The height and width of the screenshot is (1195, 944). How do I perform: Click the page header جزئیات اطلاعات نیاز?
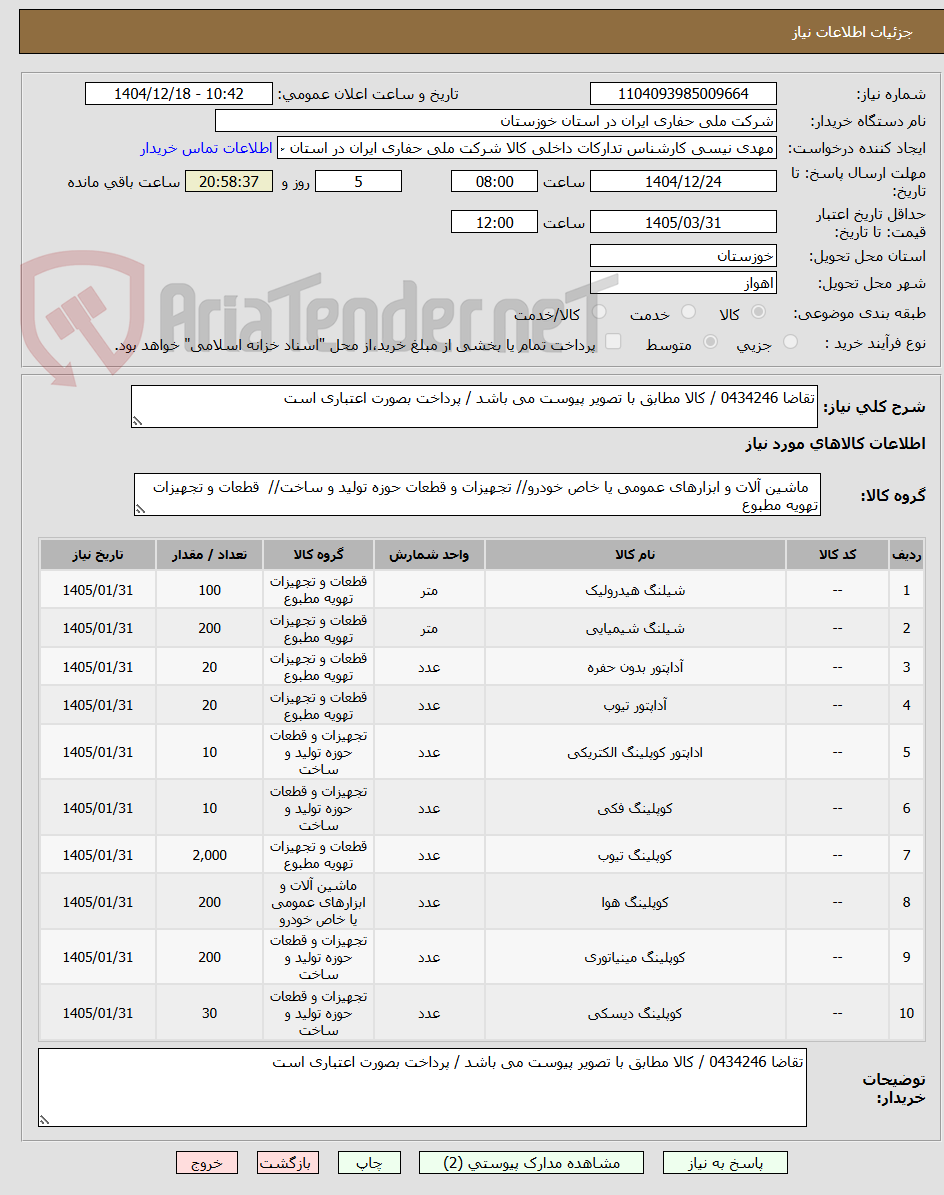[x=852, y=32]
